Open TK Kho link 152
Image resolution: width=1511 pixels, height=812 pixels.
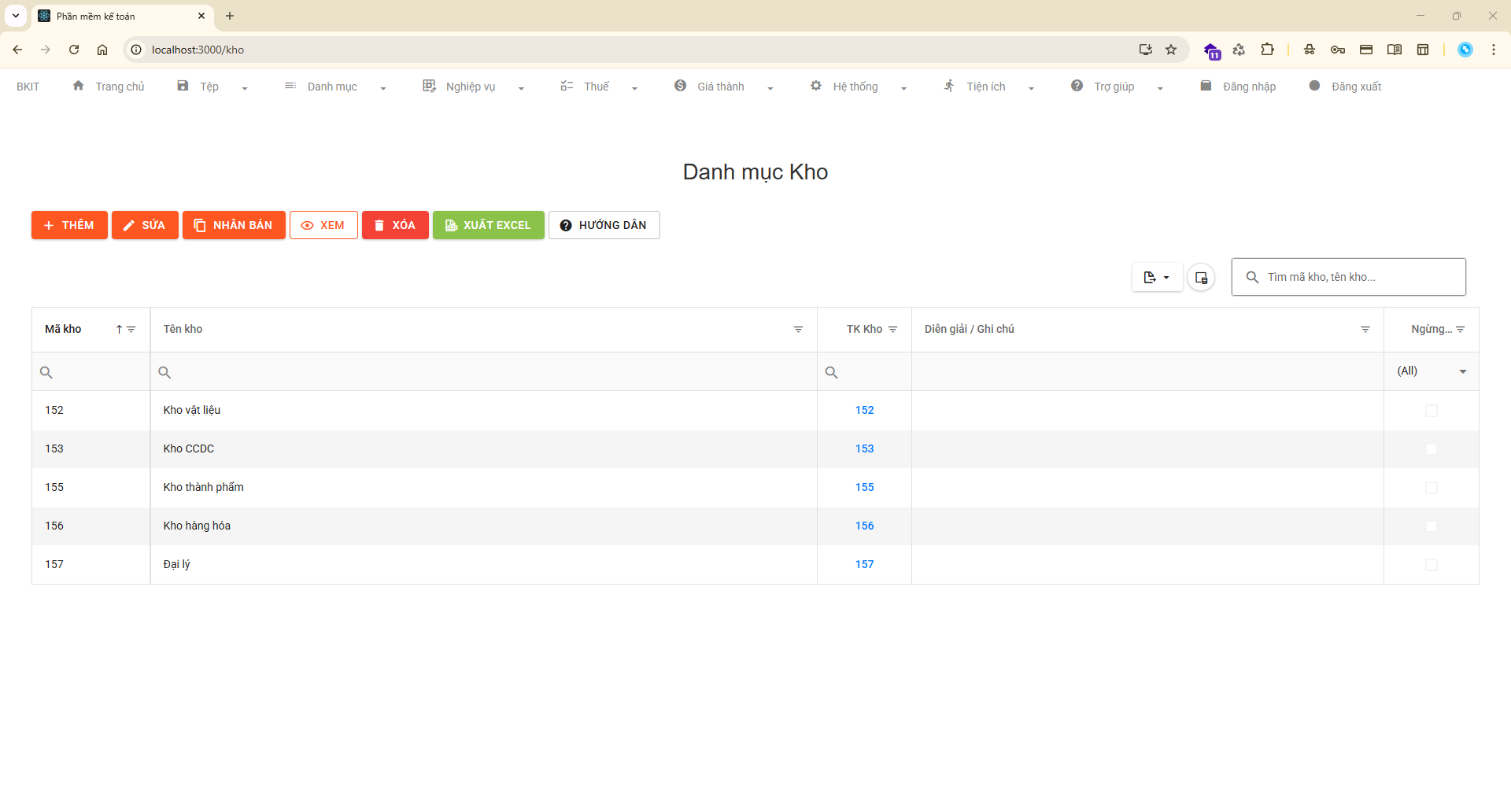tap(864, 410)
